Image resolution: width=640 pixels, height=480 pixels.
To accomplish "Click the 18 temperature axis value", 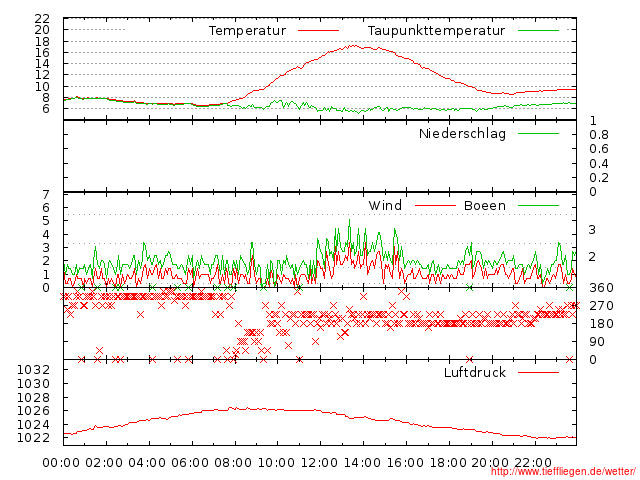I will [42, 42].
